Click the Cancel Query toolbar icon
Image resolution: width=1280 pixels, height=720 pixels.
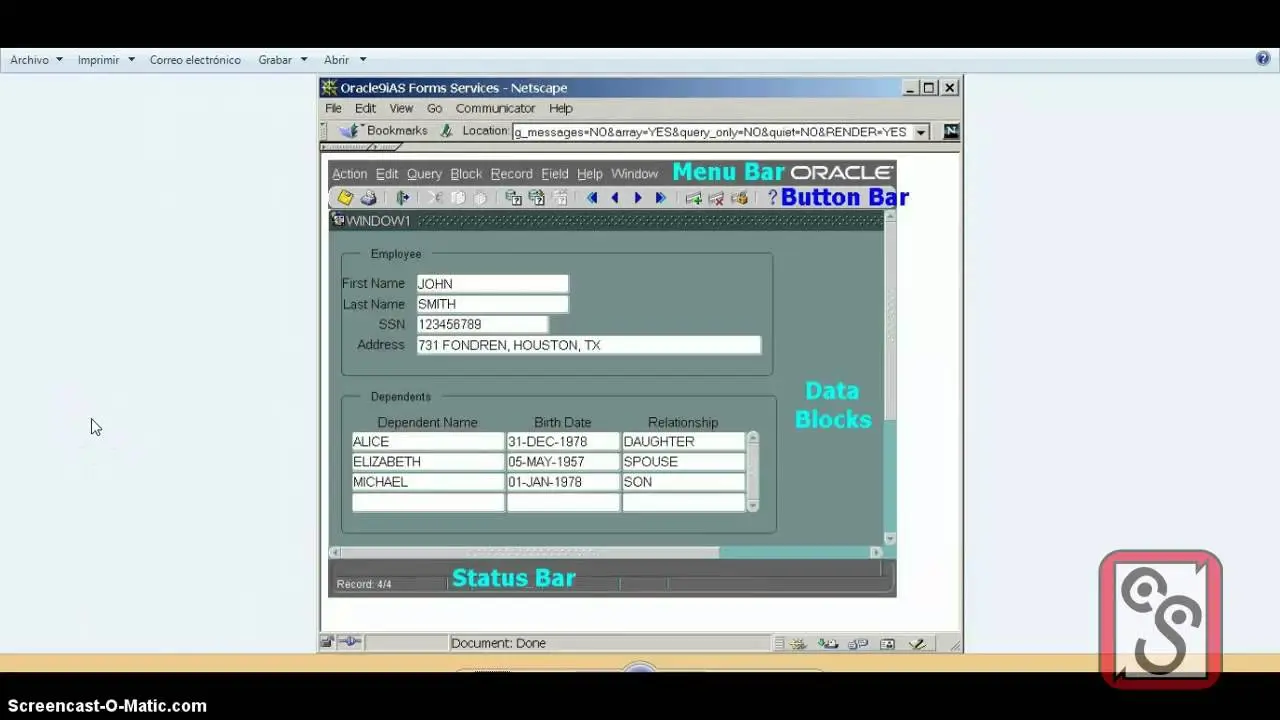[x=560, y=198]
